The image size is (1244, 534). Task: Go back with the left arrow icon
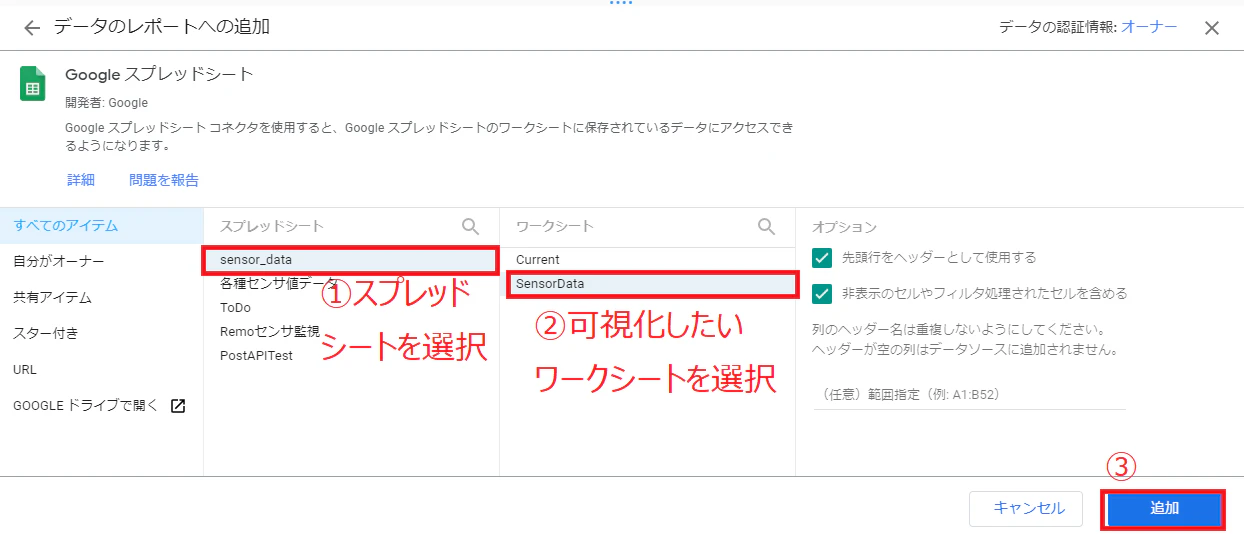(x=32, y=28)
